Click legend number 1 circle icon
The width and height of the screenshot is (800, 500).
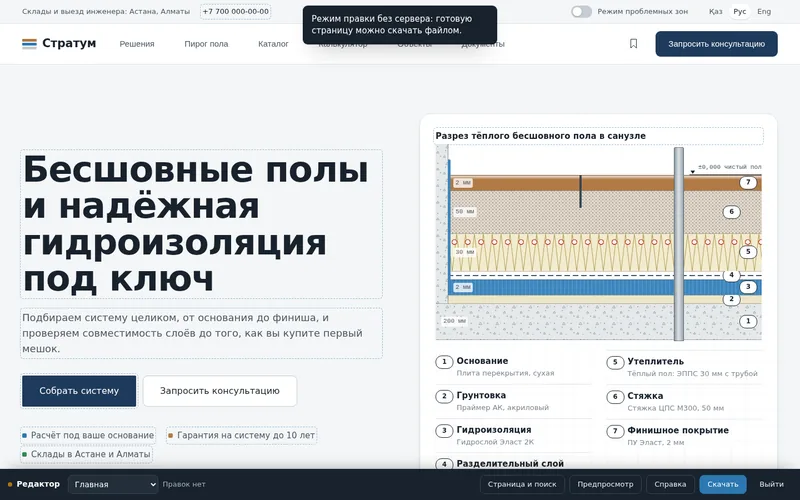(444, 362)
